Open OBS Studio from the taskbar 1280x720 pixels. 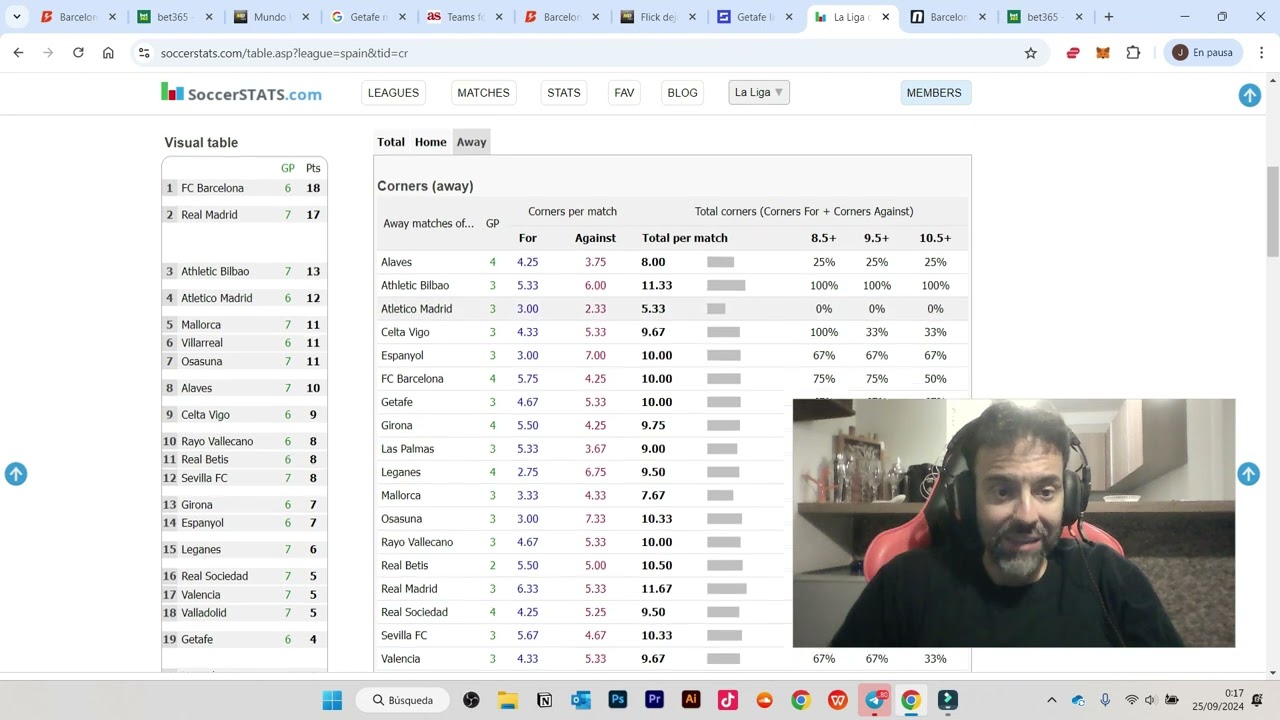(x=471, y=700)
